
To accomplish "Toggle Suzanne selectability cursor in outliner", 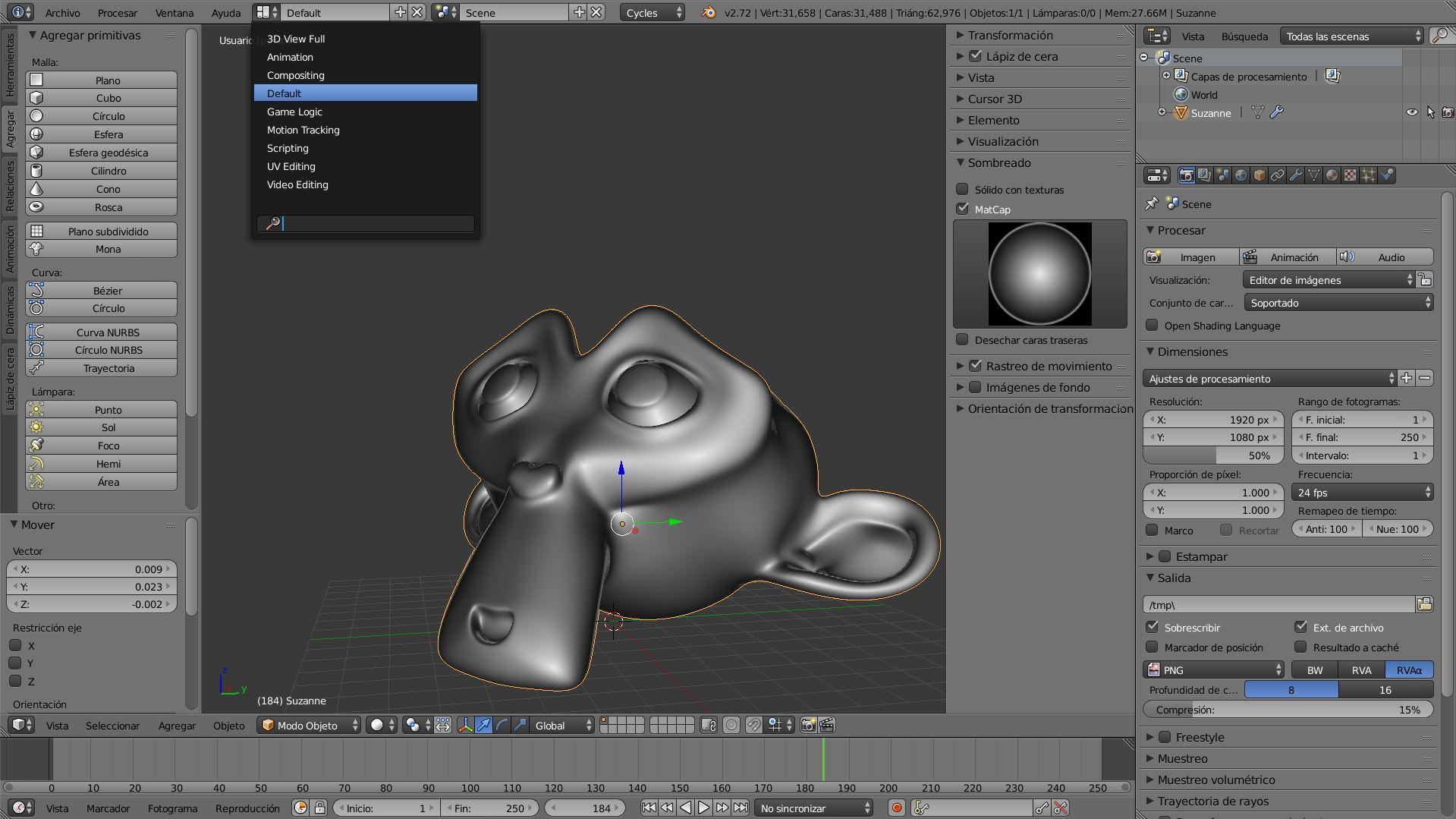I will click(x=1430, y=112).
